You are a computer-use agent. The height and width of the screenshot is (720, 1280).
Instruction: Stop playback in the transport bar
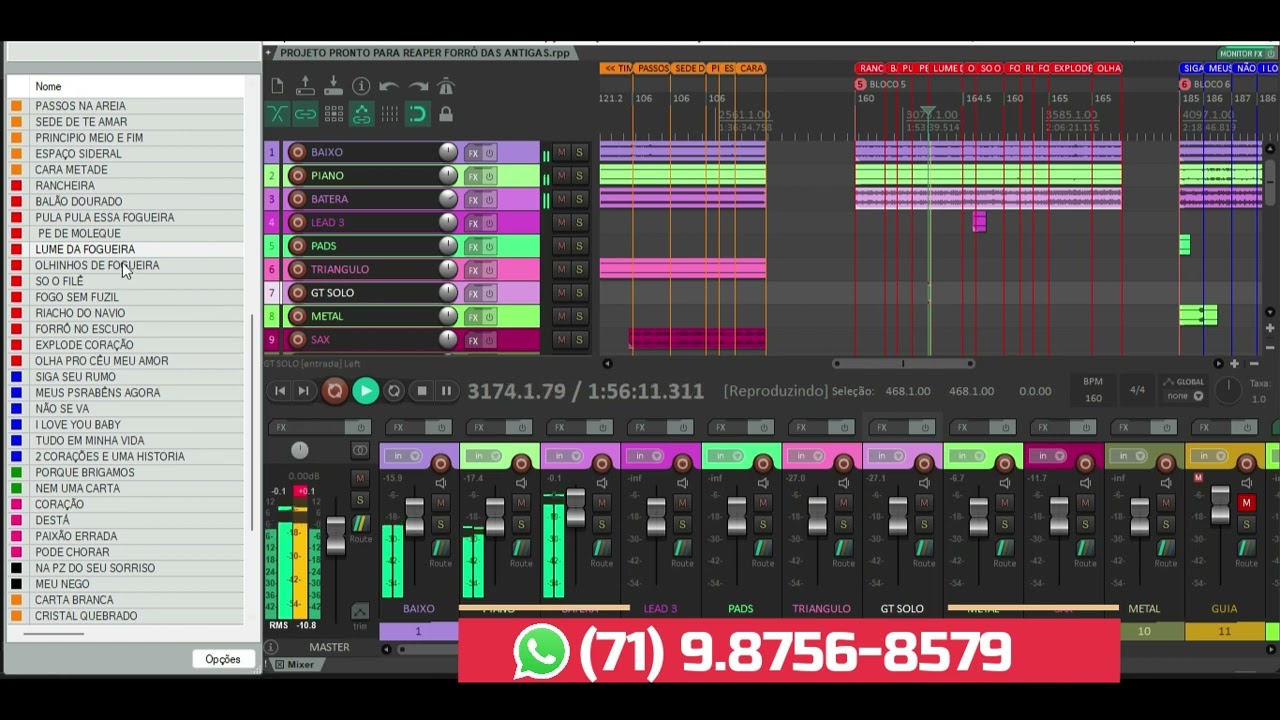[422, 391]
